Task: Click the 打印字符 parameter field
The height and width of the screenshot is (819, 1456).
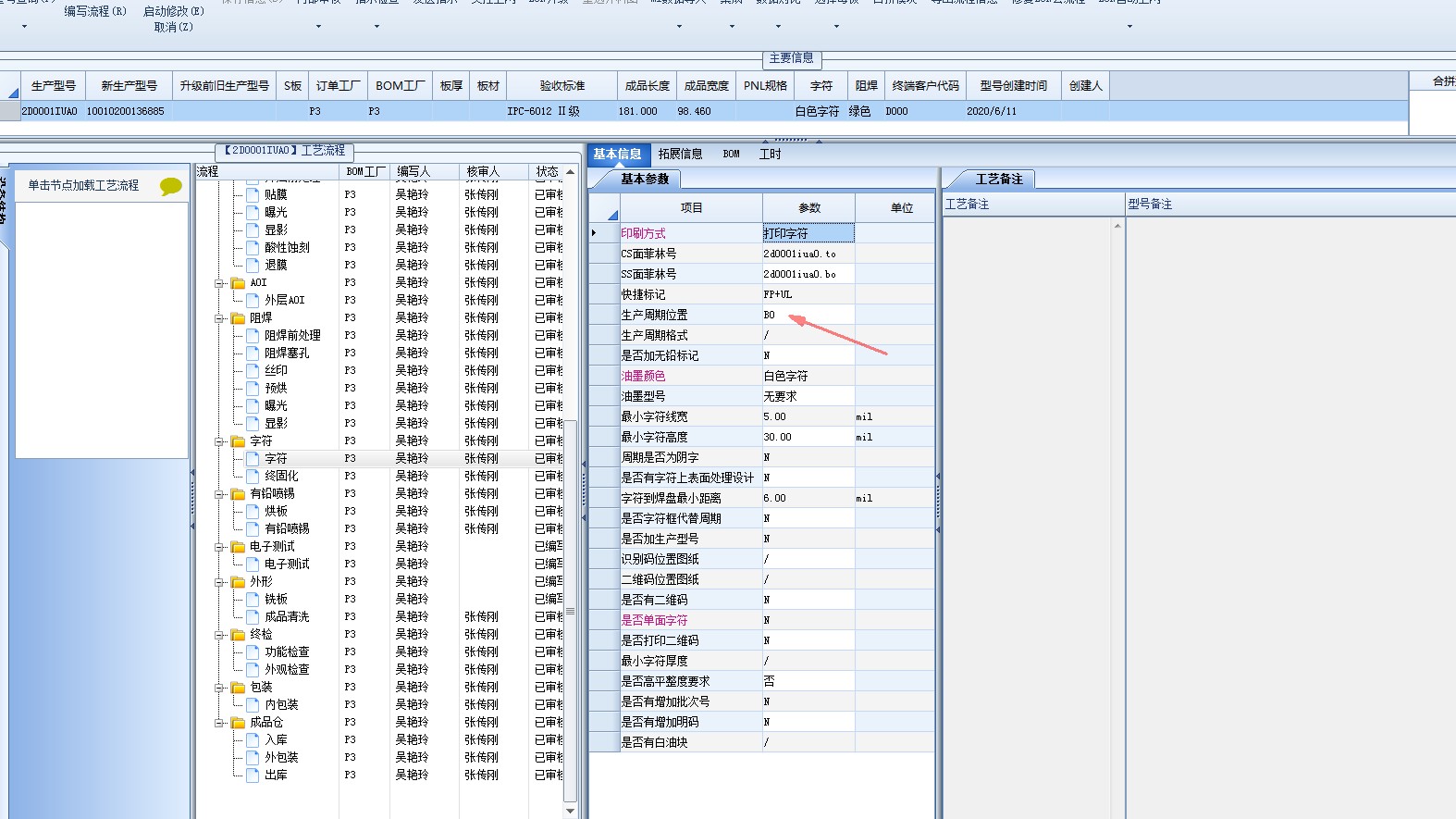Action: pos(808,233)
